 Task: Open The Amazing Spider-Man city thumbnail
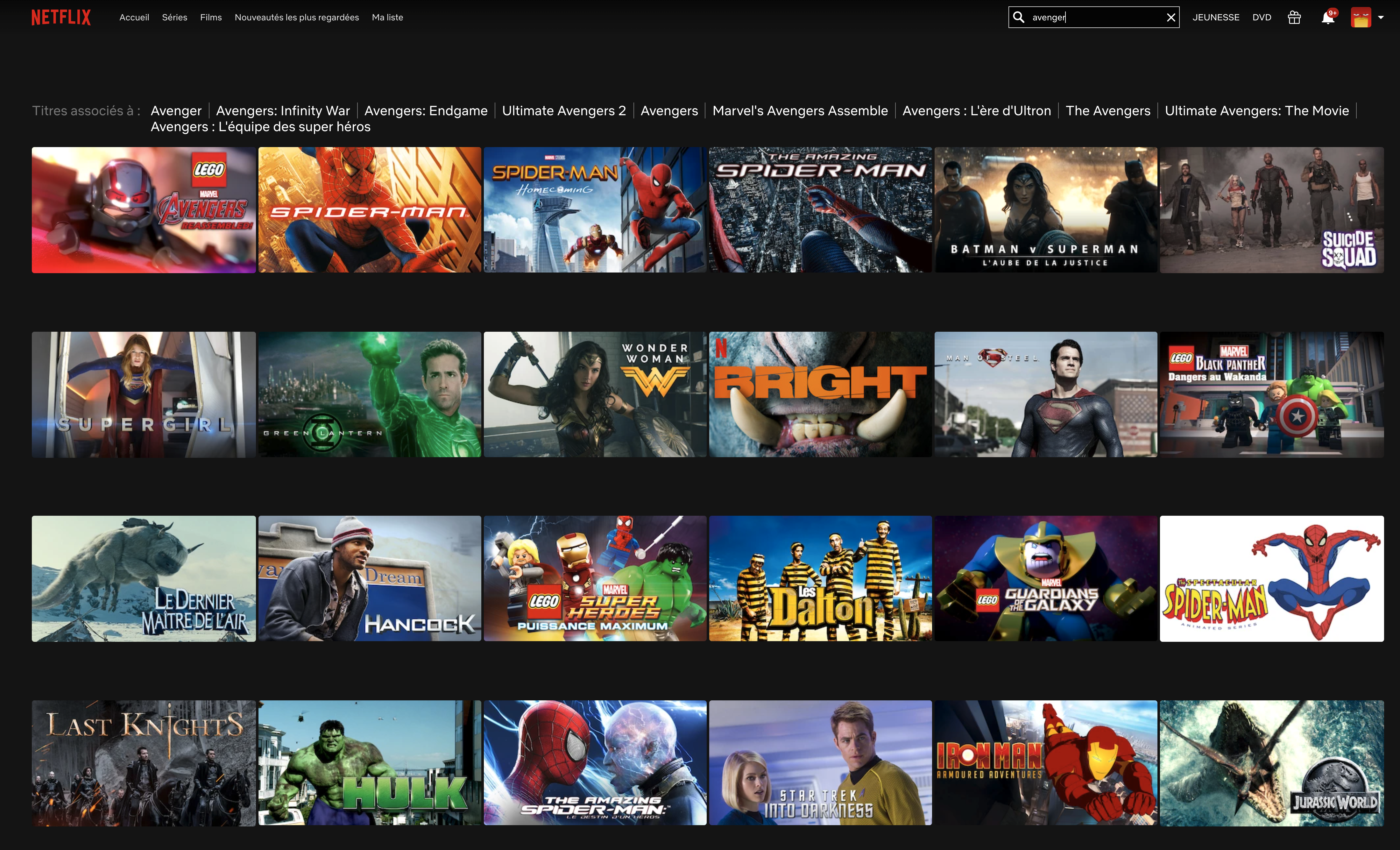[820, 210]
